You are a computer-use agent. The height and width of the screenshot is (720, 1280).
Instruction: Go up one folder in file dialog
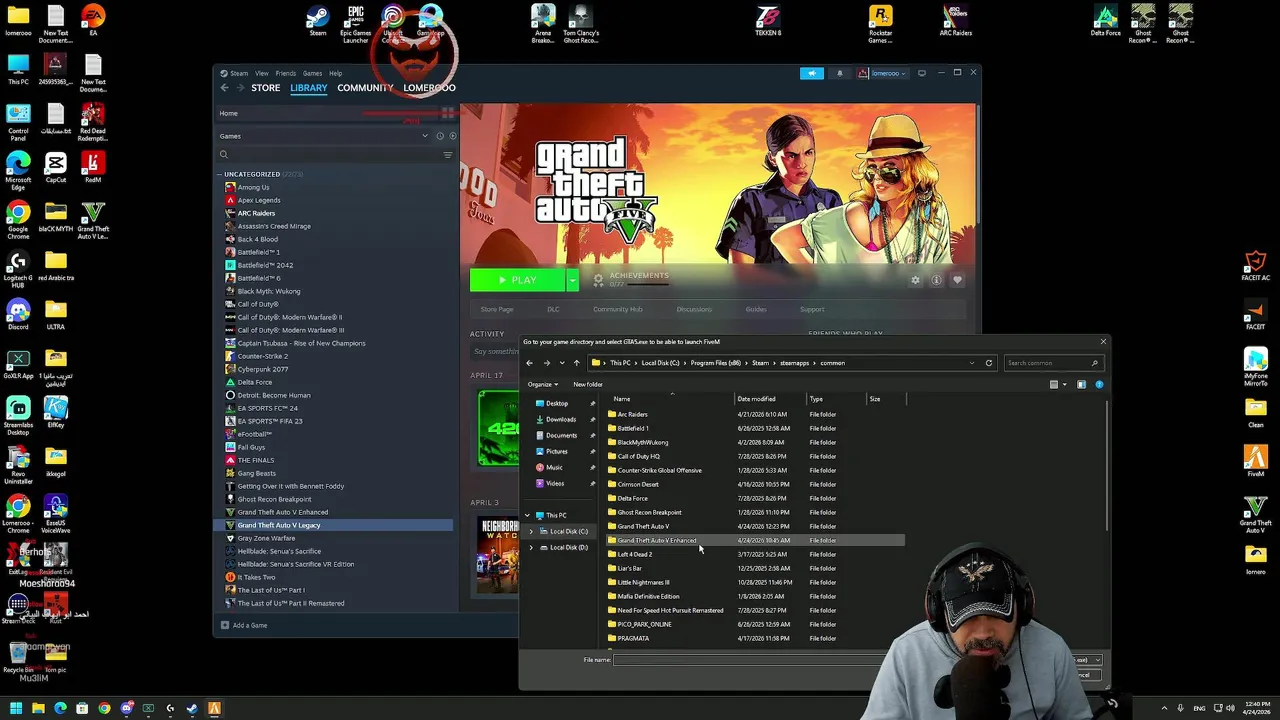click(x=576, y=363)
